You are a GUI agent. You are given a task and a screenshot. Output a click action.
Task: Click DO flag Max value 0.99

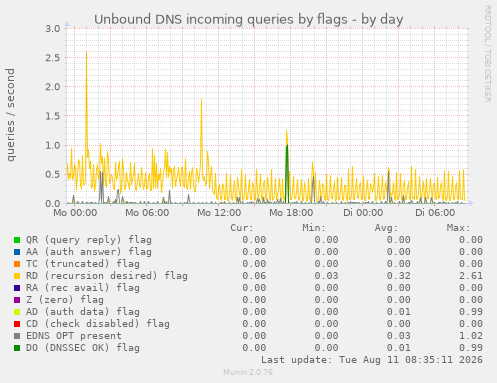pos(471,348)
